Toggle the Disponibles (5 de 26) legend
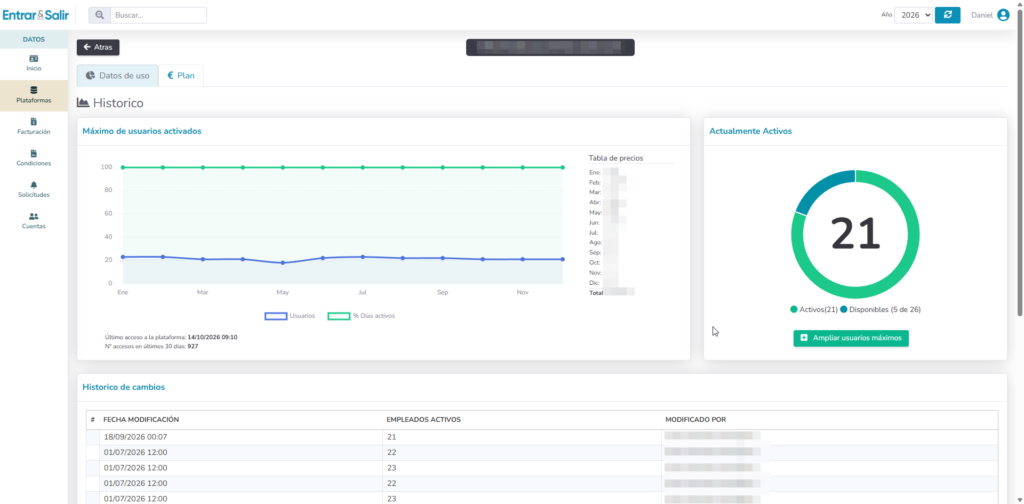 [880, 309]
